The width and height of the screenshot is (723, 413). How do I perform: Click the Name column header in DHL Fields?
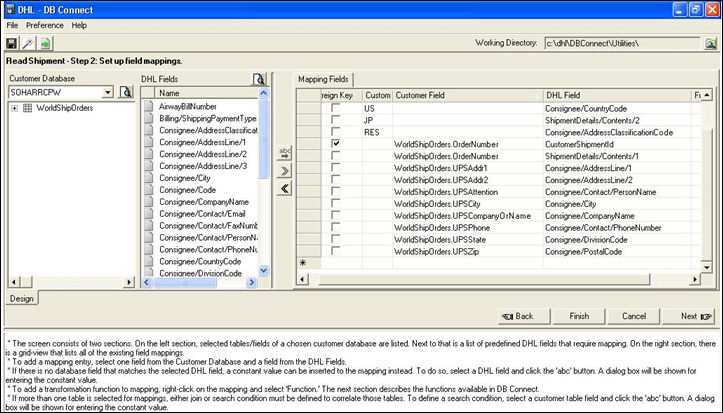207,93
